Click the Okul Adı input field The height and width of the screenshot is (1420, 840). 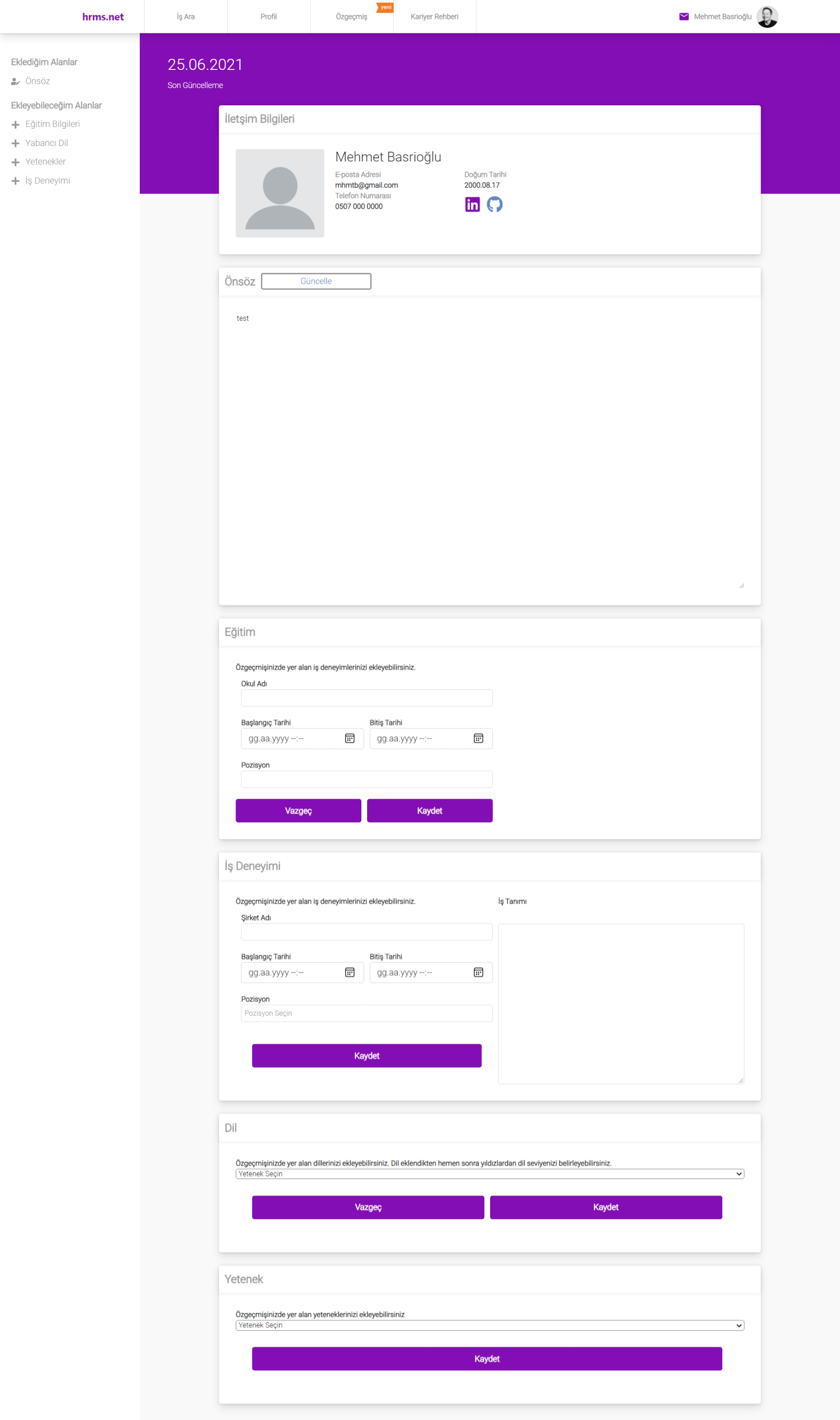coord(366,698)
